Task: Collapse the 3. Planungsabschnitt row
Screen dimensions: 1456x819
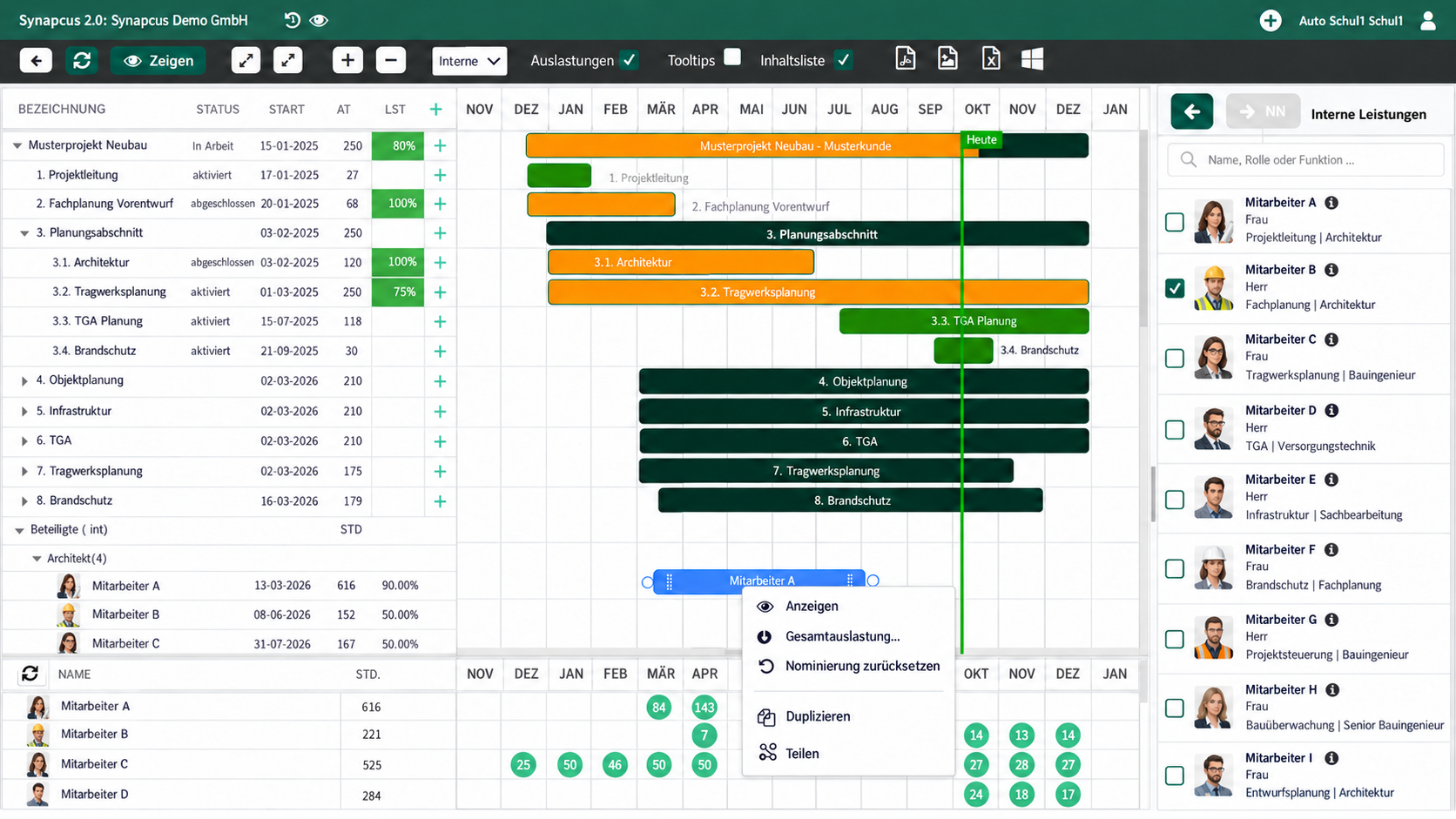Action: coord(25,233)
